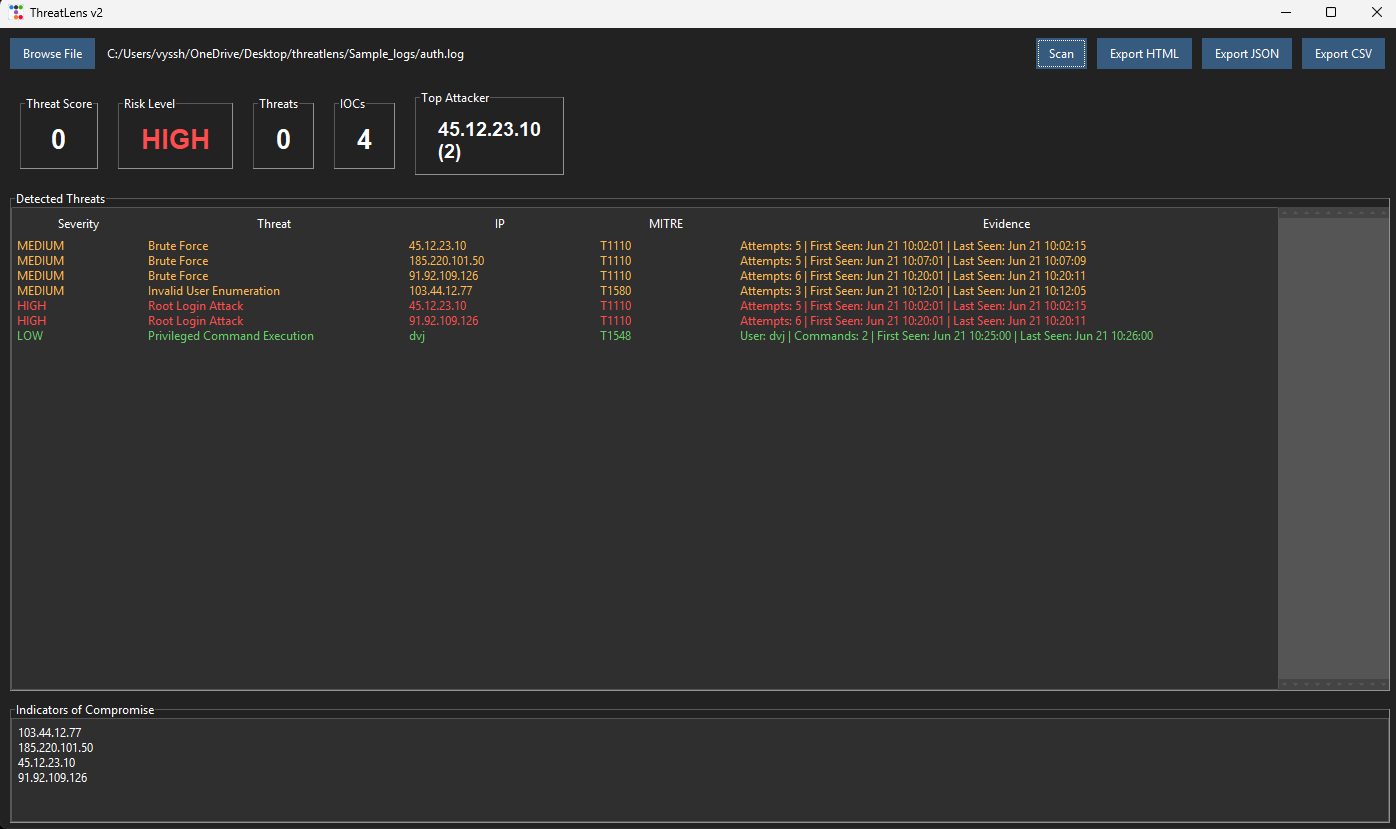This screenshot has width=1396, height=829.
Task: Click the ThreatLens app icon in title bar
Action: (16, 13)
